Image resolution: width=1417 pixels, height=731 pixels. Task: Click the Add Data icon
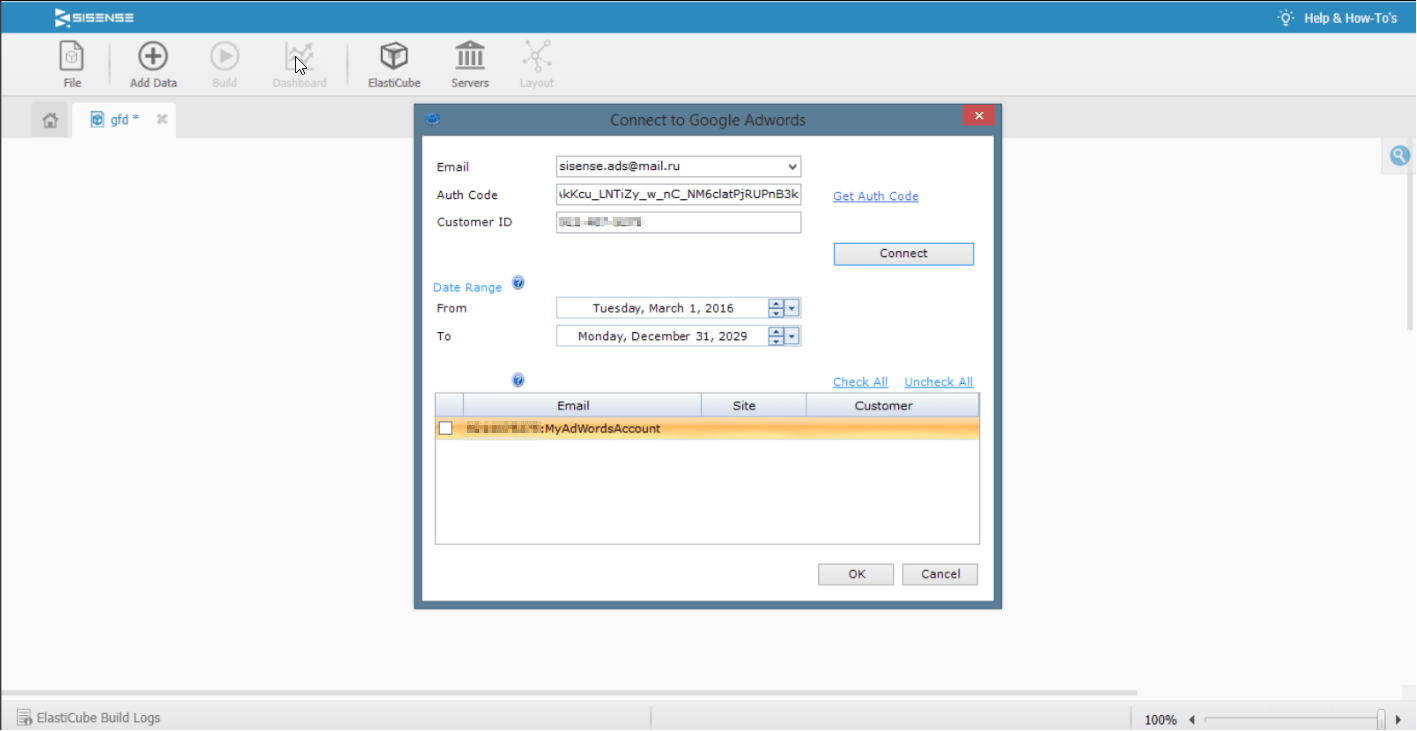click(153, 56)
